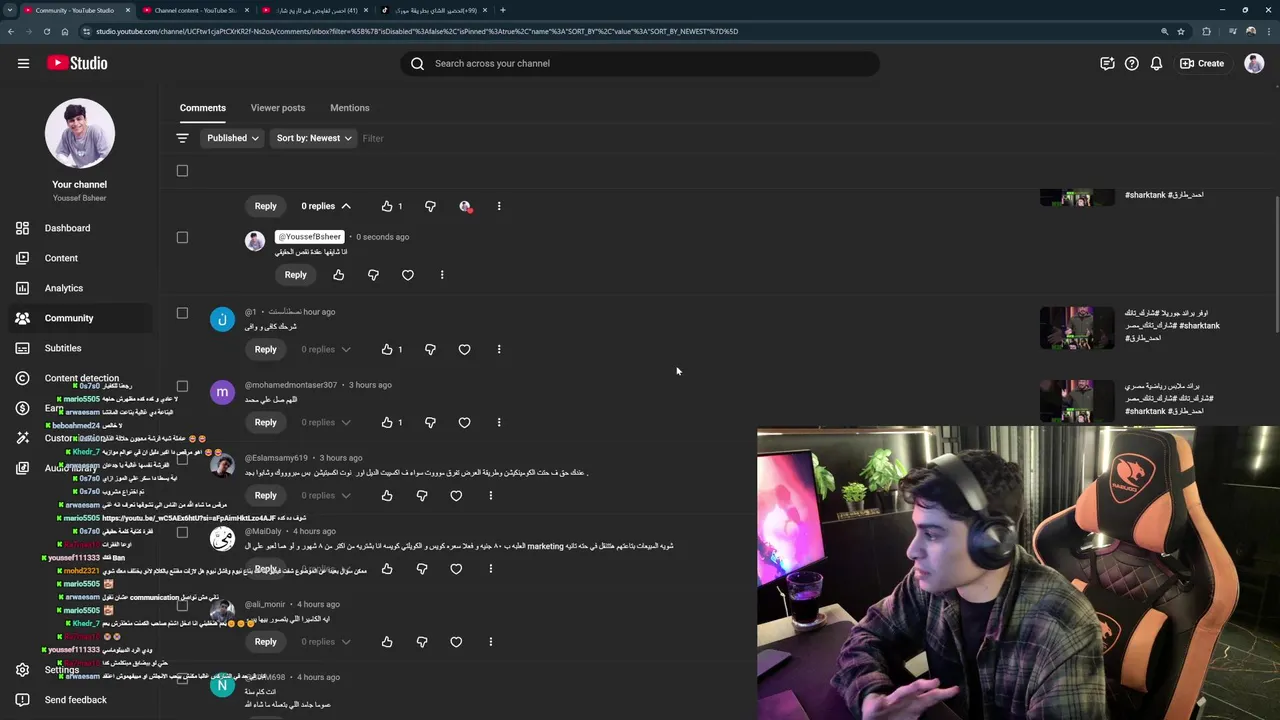
Task: Click the Content sidebar icon
Action: [22, 258]
